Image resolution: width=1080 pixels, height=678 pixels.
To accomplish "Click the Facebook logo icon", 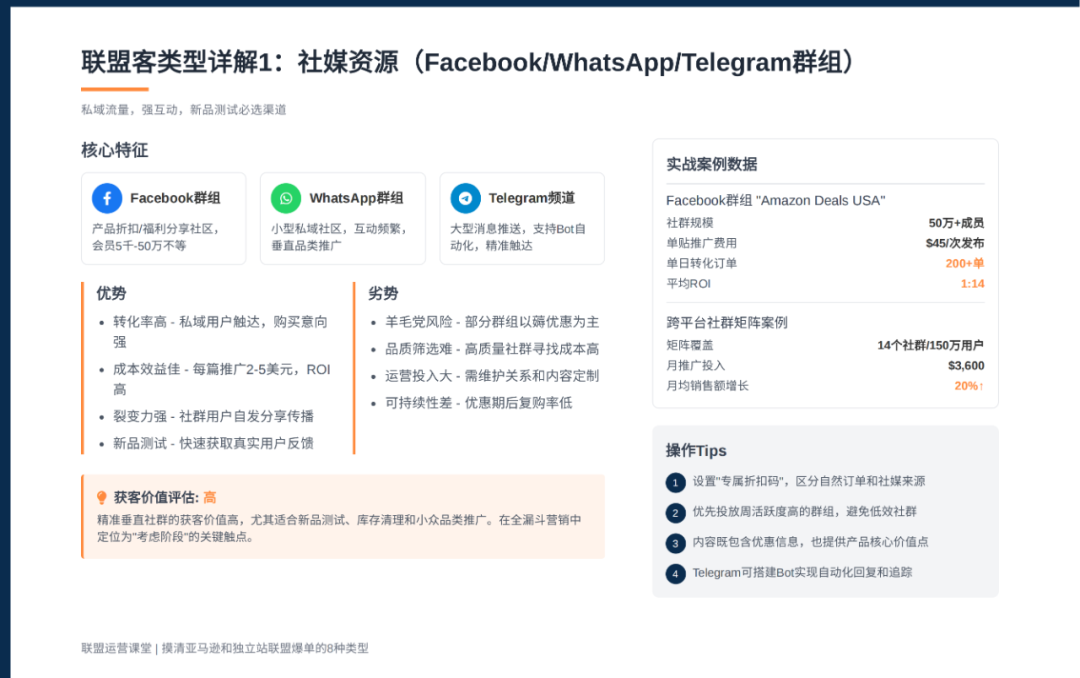I will point(107,198).
